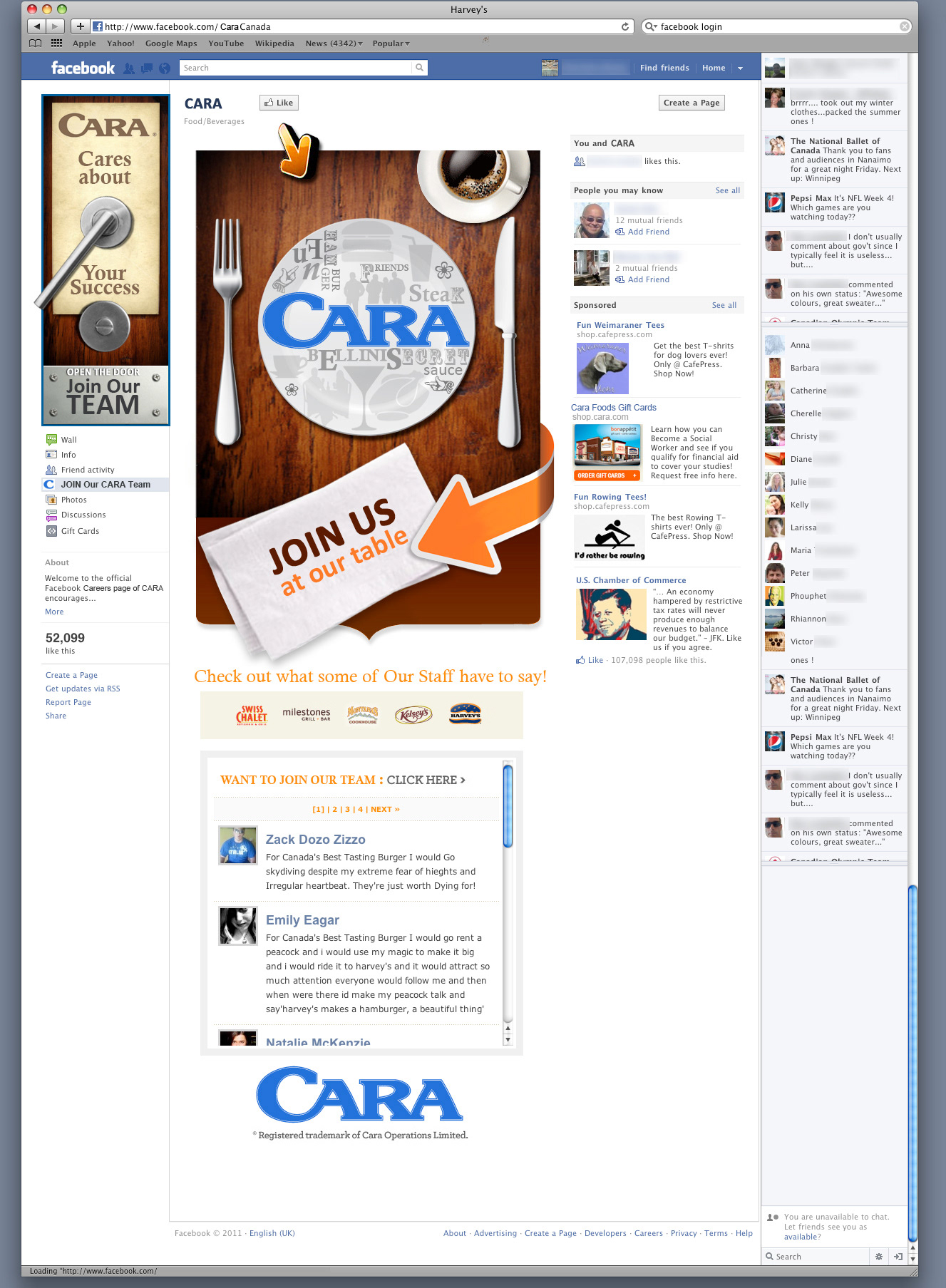
Task: Click the Swiss Chalet logo
Action: click(x=252, y=715)
